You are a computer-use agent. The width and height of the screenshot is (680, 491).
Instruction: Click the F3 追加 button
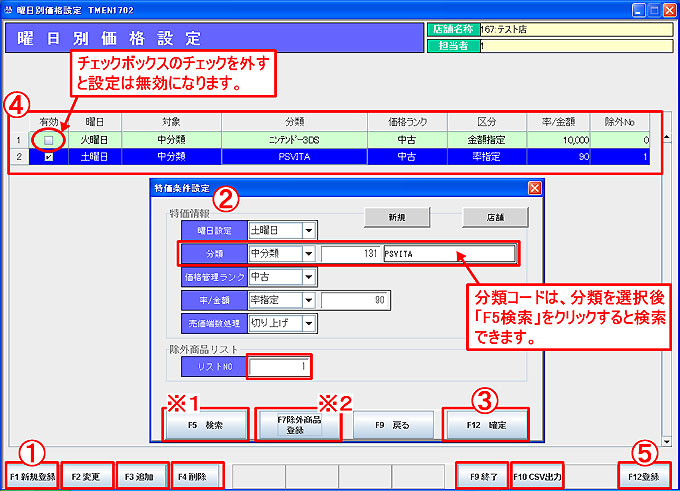[140, 477]
